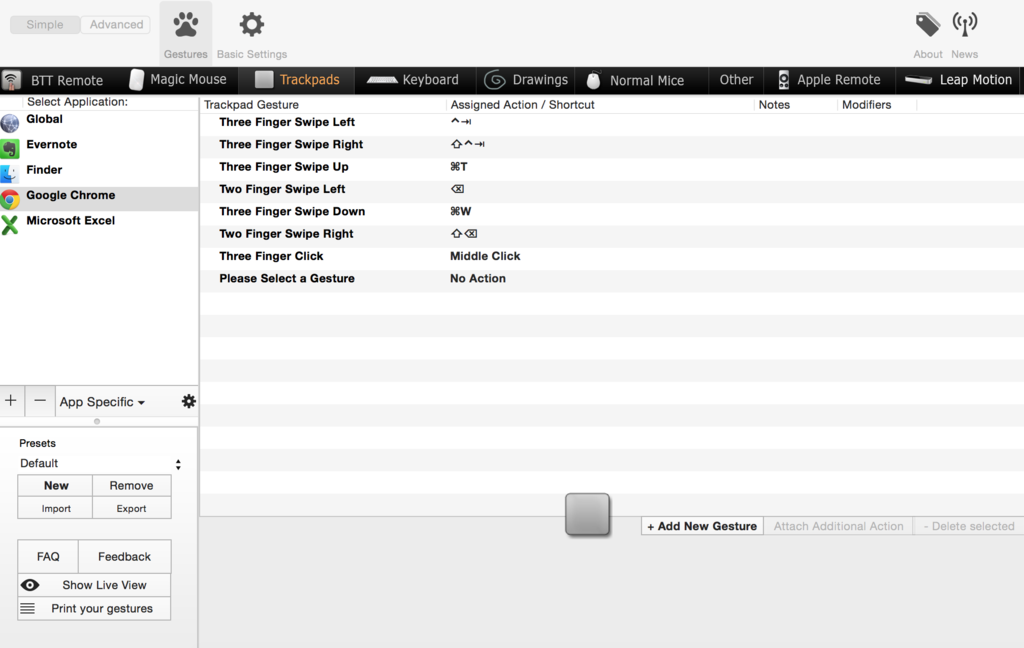Open Basic Settings gear icon
Image resolution: width=1024 pixels, height=648 pixels.
click(x=252, y=34)
